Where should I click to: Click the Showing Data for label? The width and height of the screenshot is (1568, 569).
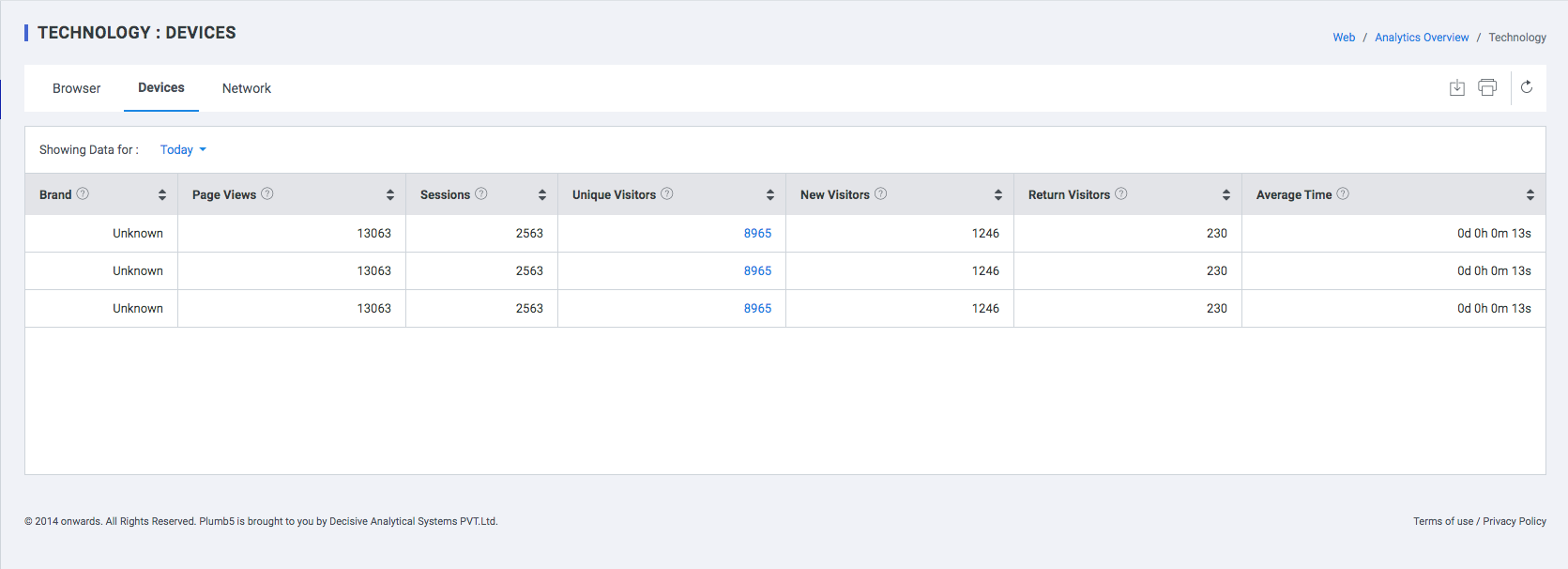[89, 149]
